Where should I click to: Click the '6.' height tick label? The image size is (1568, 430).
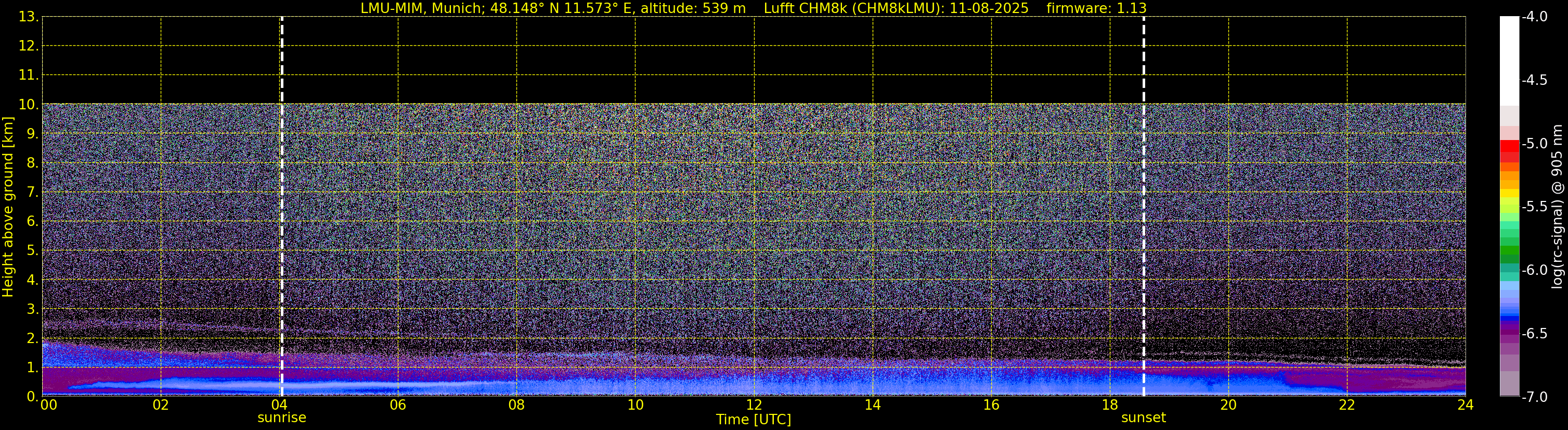tap(32, 222)
